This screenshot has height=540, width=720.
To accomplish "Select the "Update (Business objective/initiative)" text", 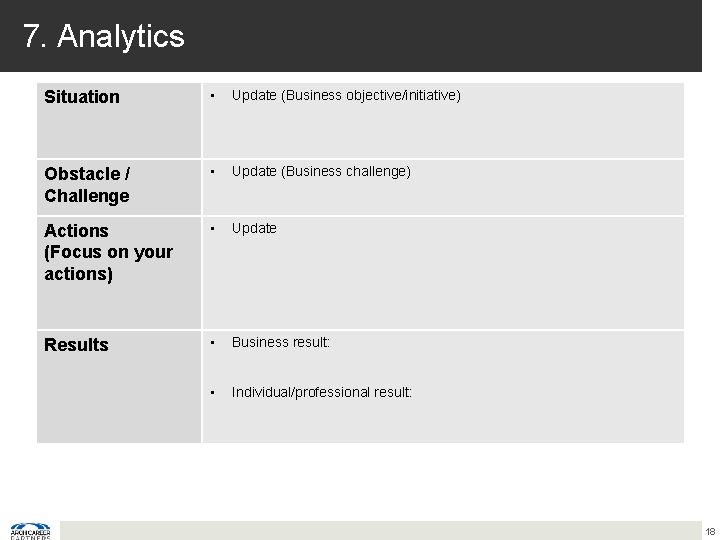I will [346, 96].
